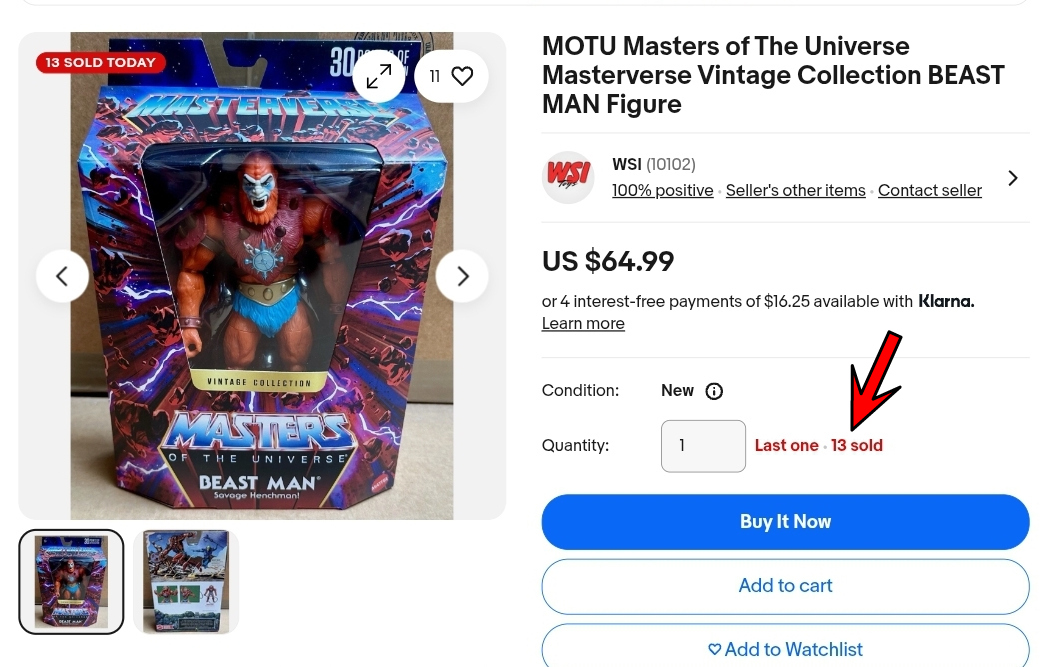Image resolution: width=1052 pixels, height=667 pixels.
Task: Open the 100% positive feedback link
Action: tap(662, 191)
